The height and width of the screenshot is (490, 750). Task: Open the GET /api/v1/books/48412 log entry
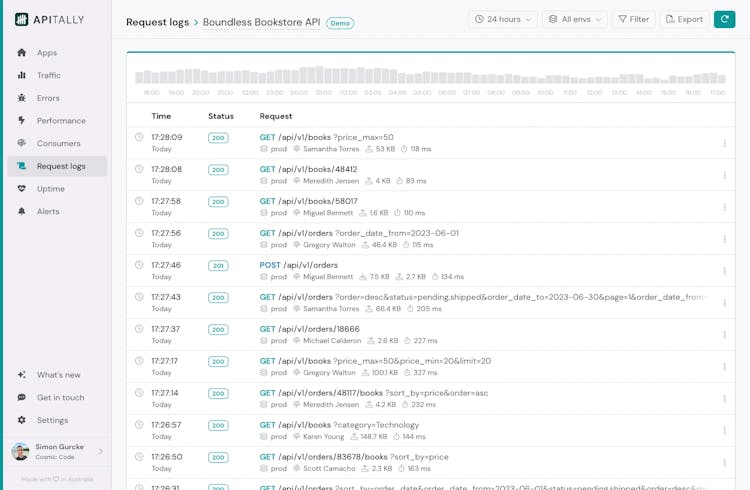[x=308, y=169]
